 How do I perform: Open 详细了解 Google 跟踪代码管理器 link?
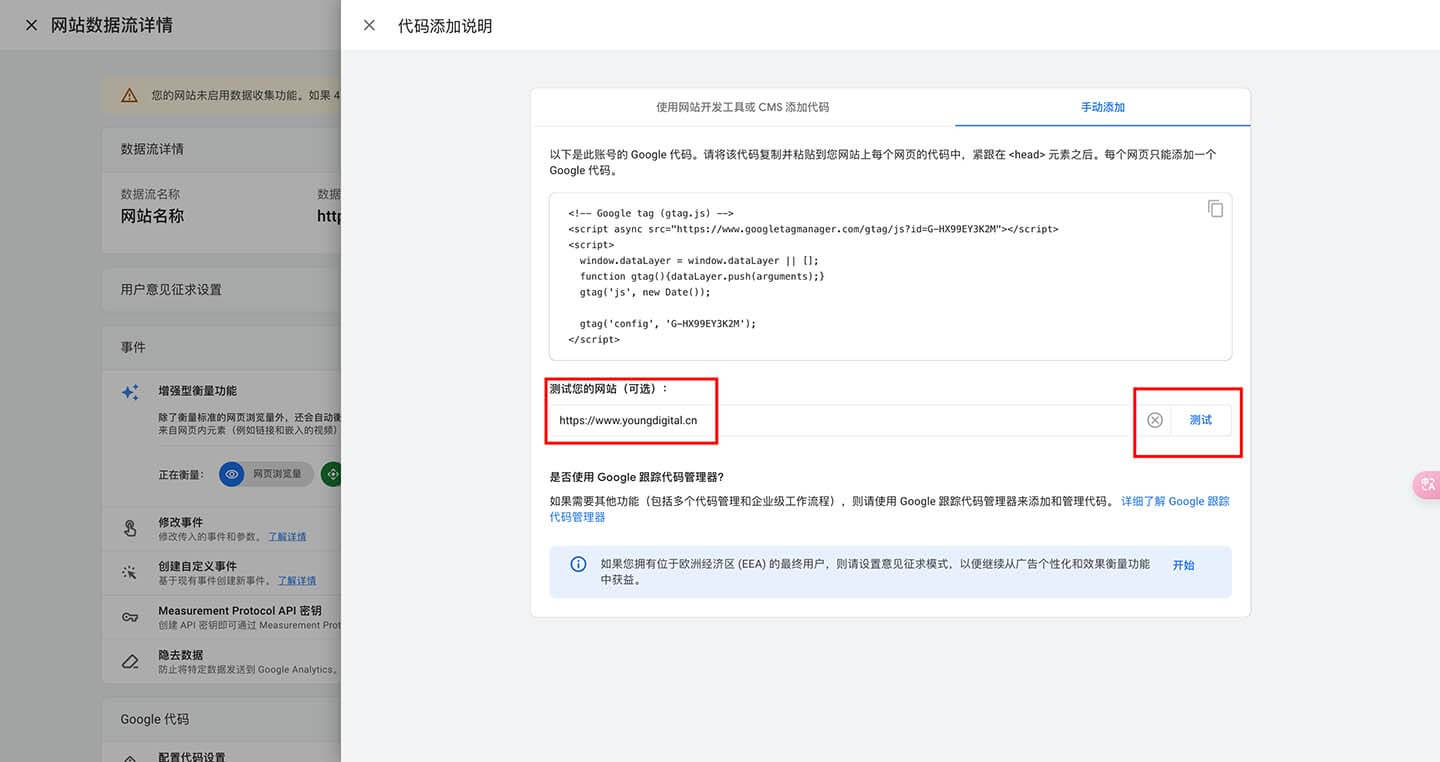[x=889, y=509]
